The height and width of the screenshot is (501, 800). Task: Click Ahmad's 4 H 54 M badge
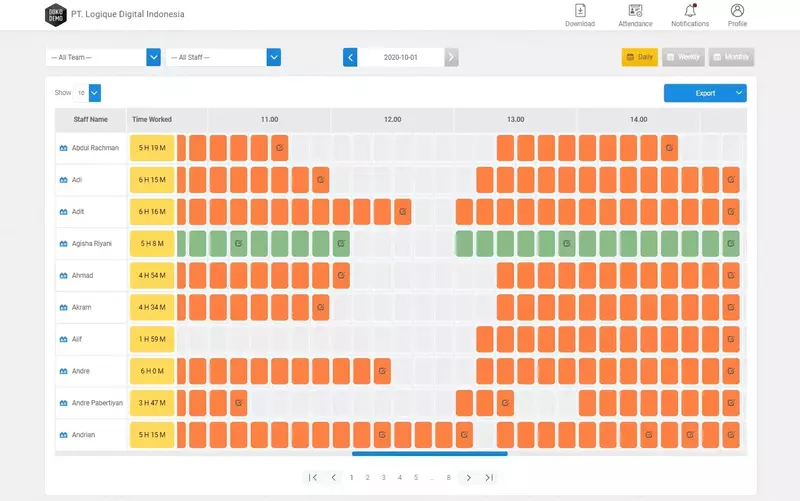tap(152, 275)
